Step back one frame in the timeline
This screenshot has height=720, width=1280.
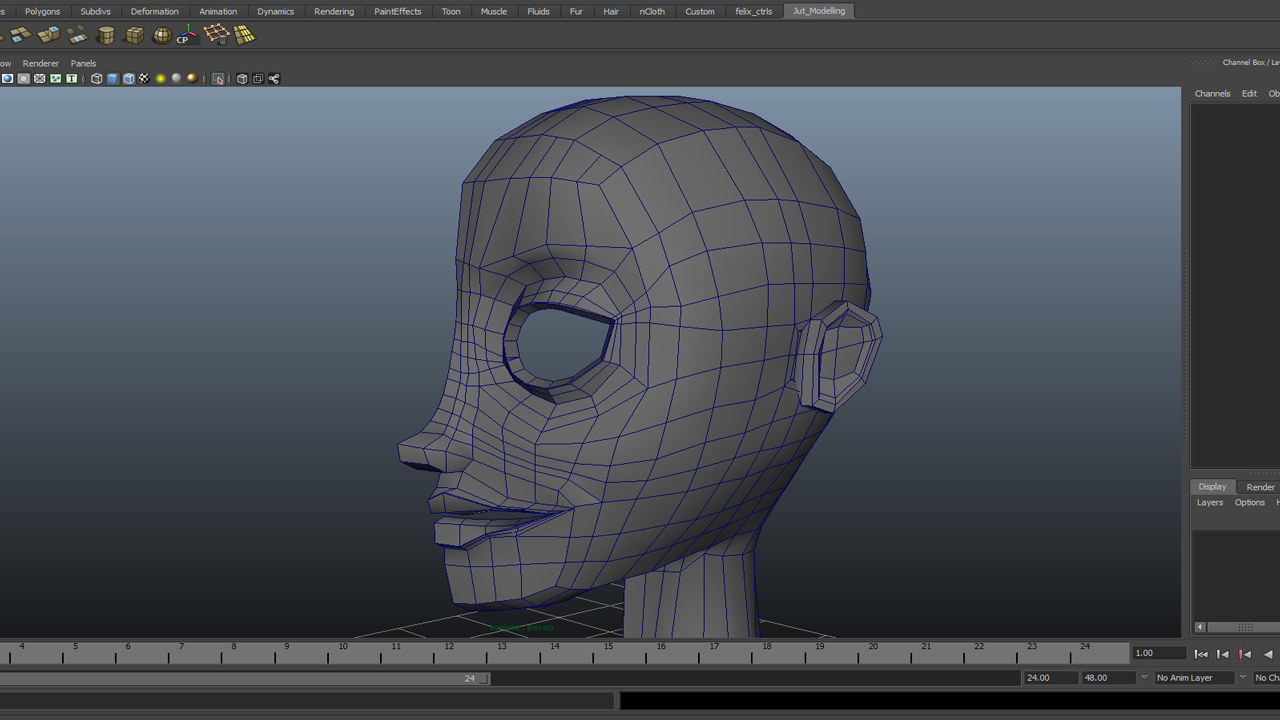[1223, 653]
